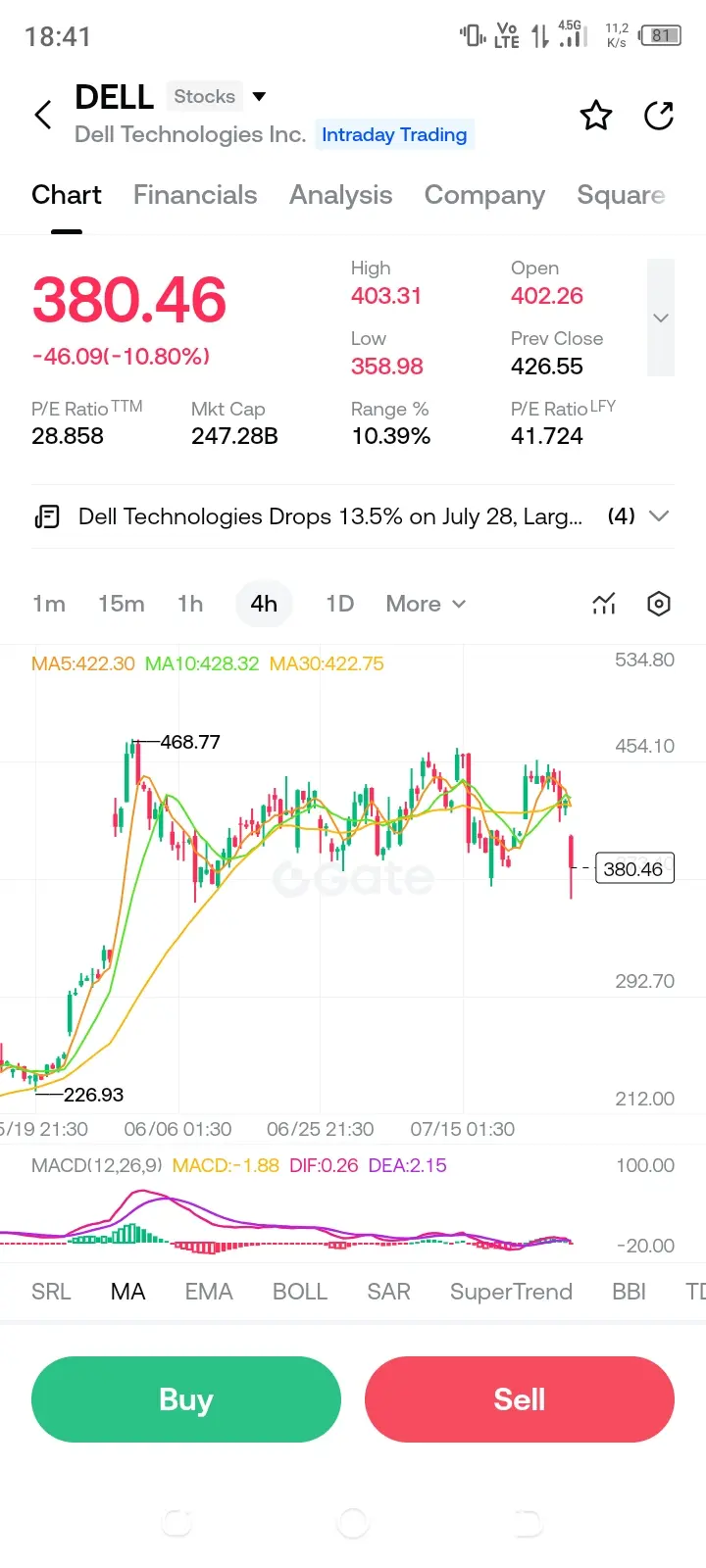This screenshot has height=1568, width=706.
Task: Tap the 226.93 low label on chart
Action: (x=93, y=1095)
